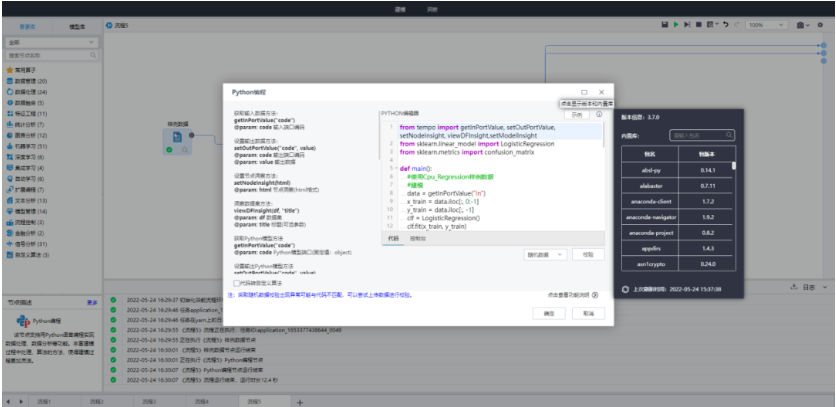
Task: Open settings gear icon at top right
Action: tap(821, 23)
